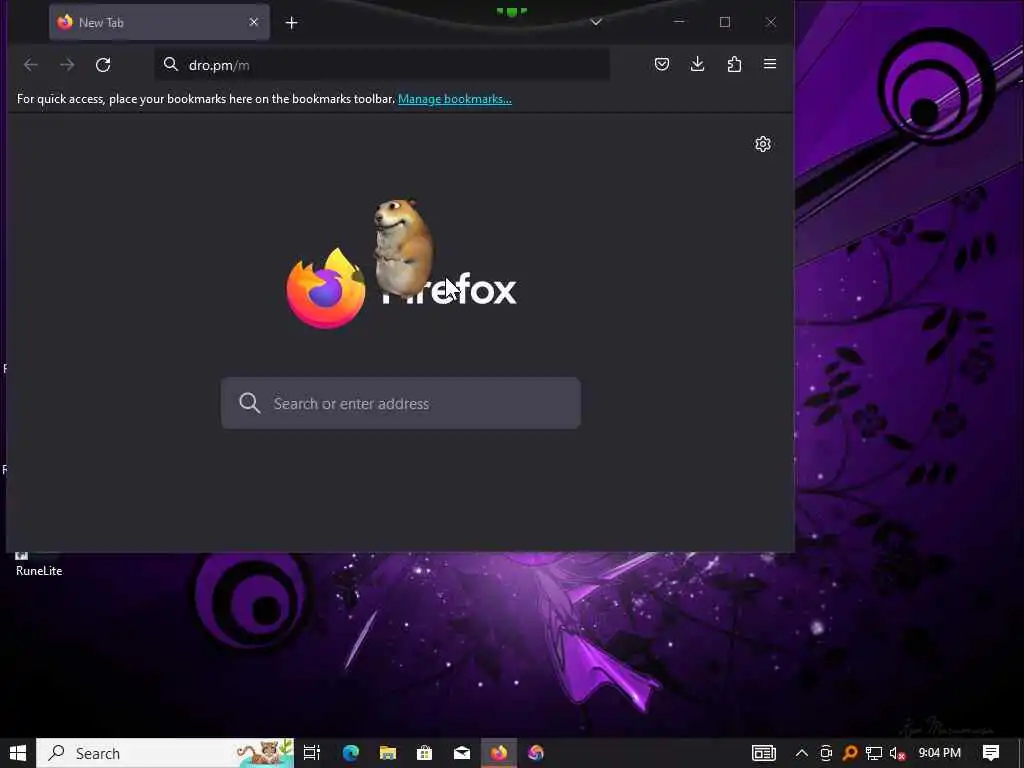
Task: Open the Windows Start menu
Action: point(18,753)
